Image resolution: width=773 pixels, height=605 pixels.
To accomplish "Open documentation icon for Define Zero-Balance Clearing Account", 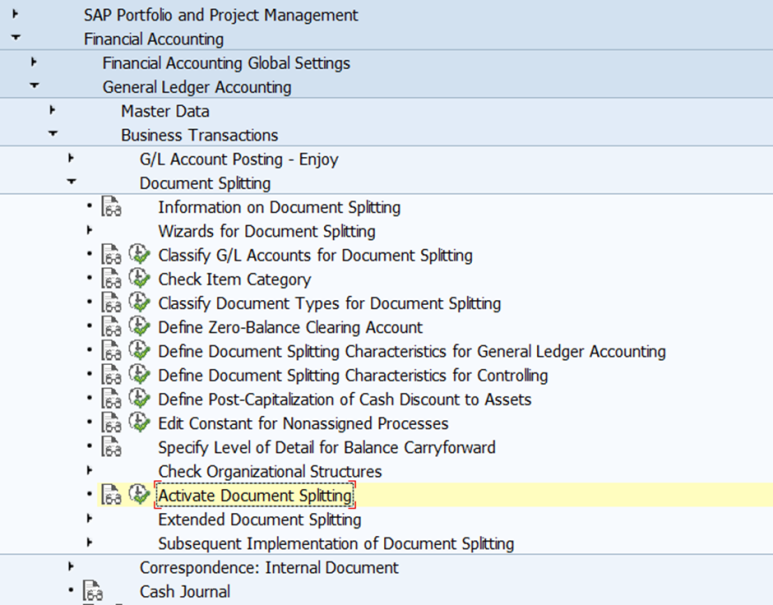I will pyautogui.click(x=111, y=327).
